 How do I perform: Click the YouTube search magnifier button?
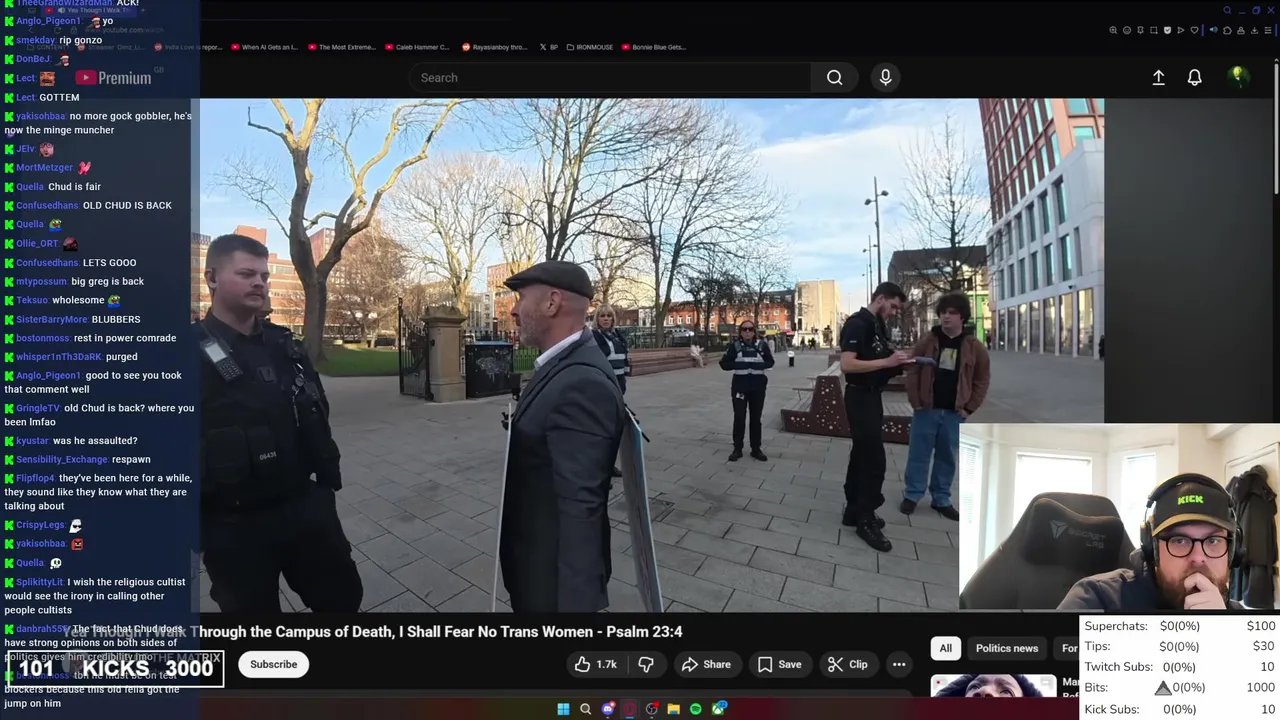[834, 78]
